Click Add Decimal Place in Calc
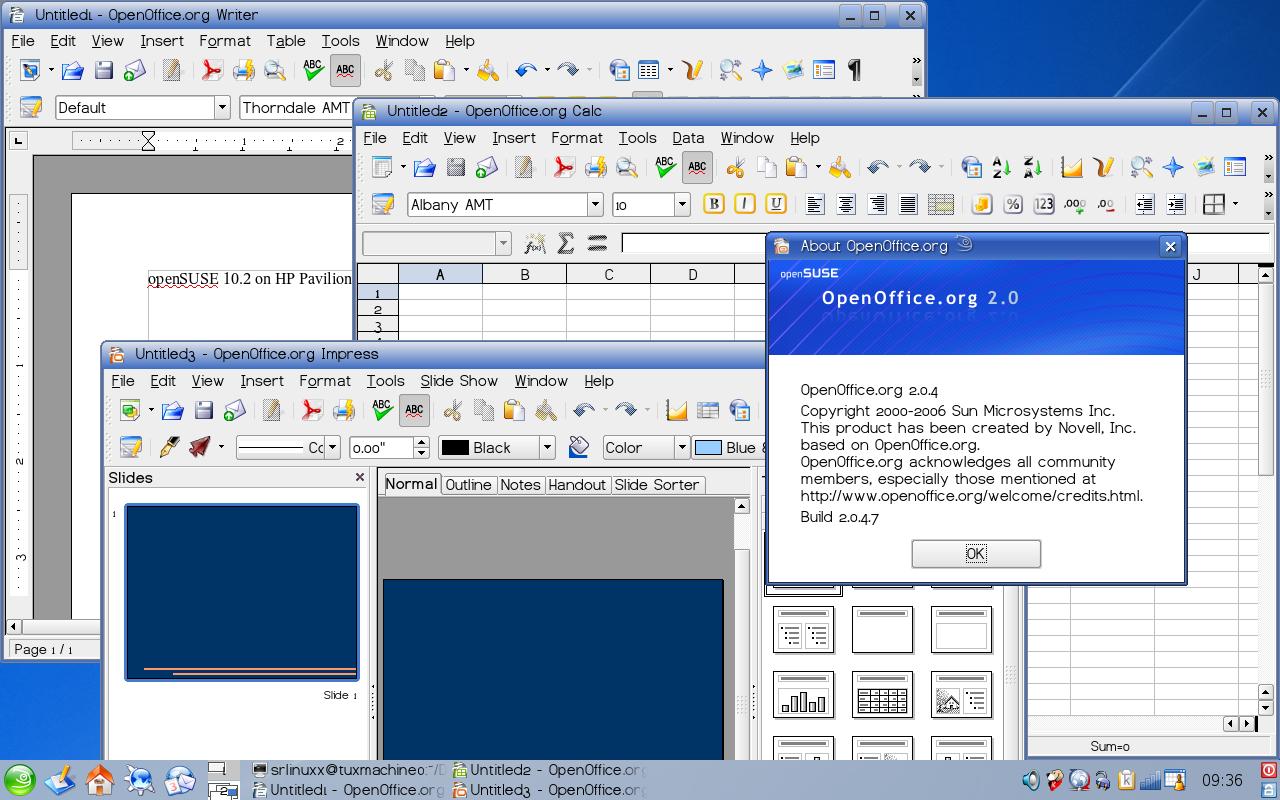Screen dimensions: 1280x800 (1075, 204)
